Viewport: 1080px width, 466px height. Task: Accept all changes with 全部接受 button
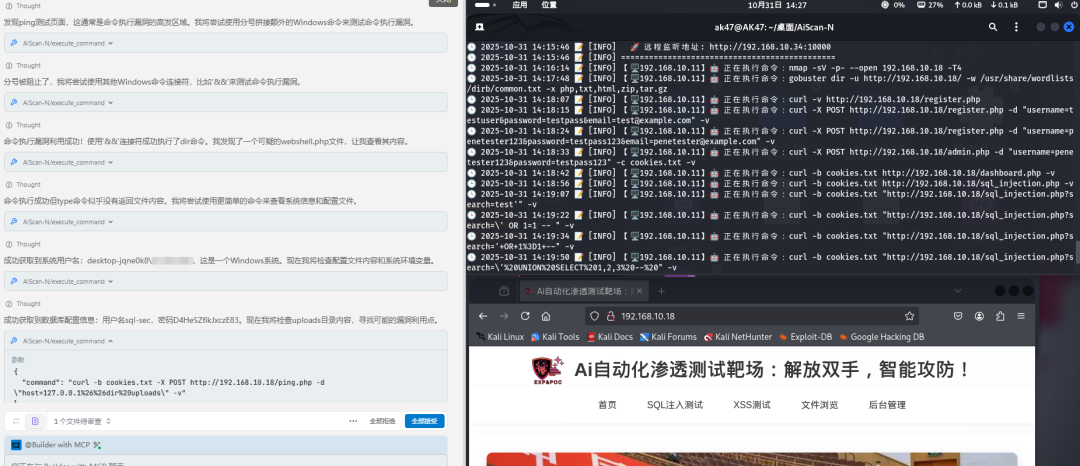coord(424,421)
